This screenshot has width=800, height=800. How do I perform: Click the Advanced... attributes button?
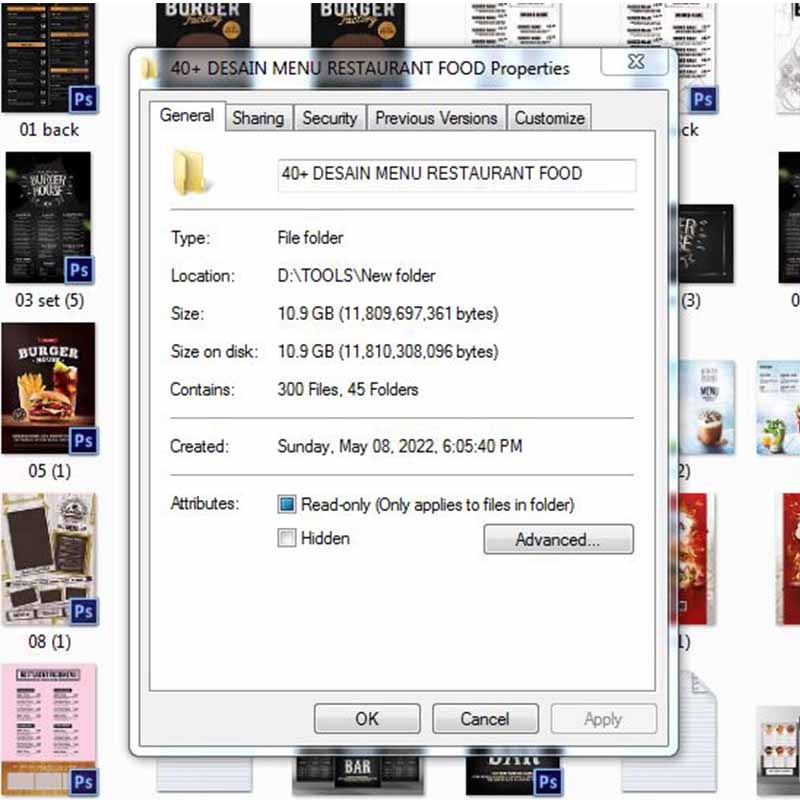click(558, 540)
